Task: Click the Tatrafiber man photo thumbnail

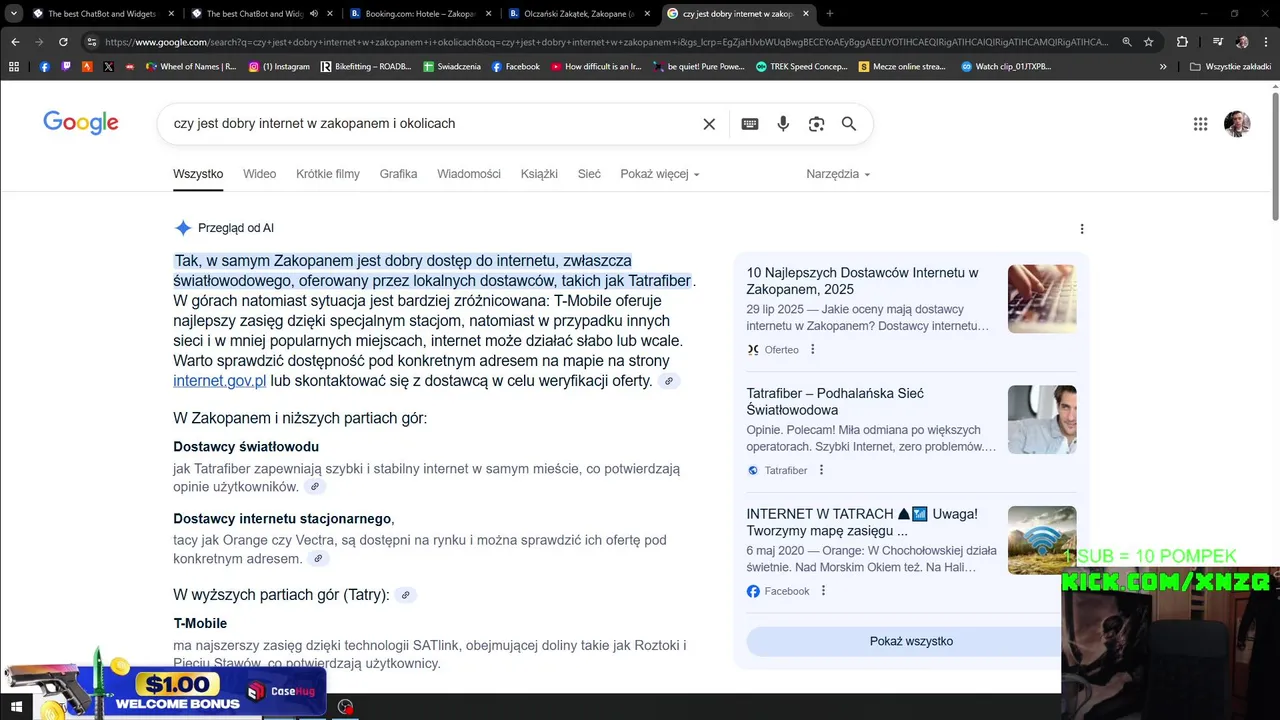Action: pos(1042,420)
